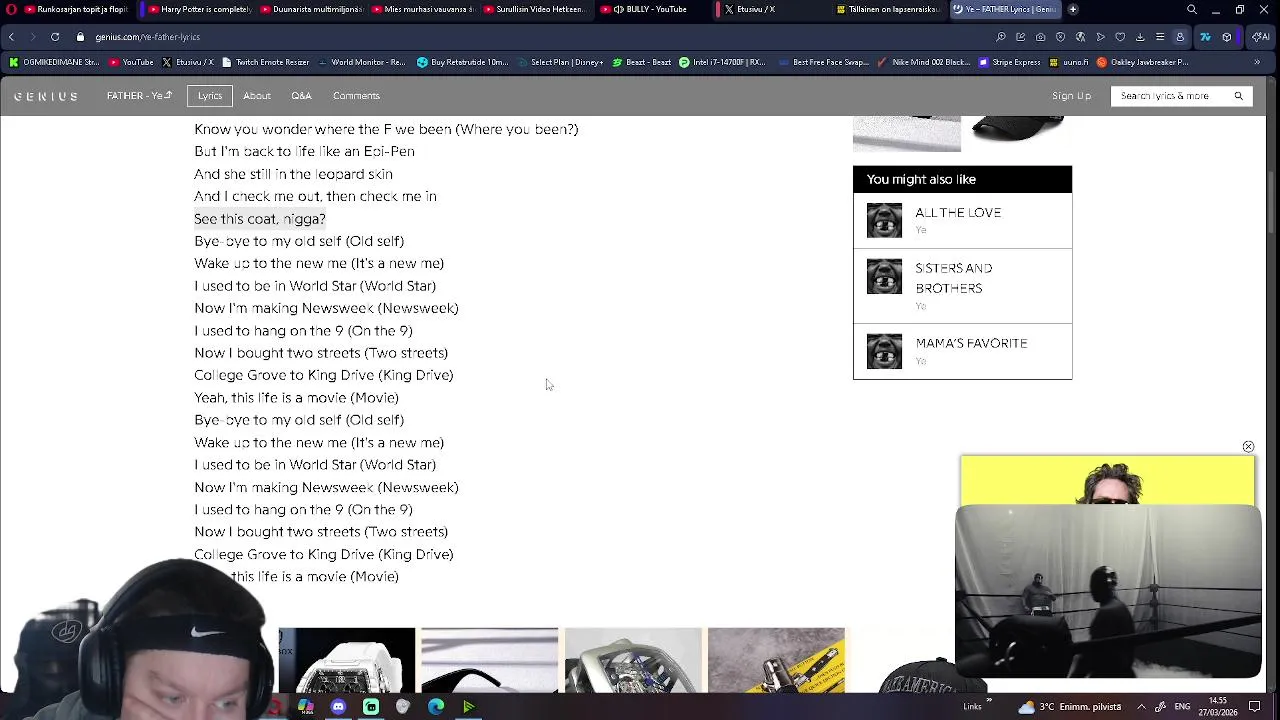Expand the bookmarks bar overflow chevron
This screenshot has width=1280, height=720.
[x=1257, y=62]
